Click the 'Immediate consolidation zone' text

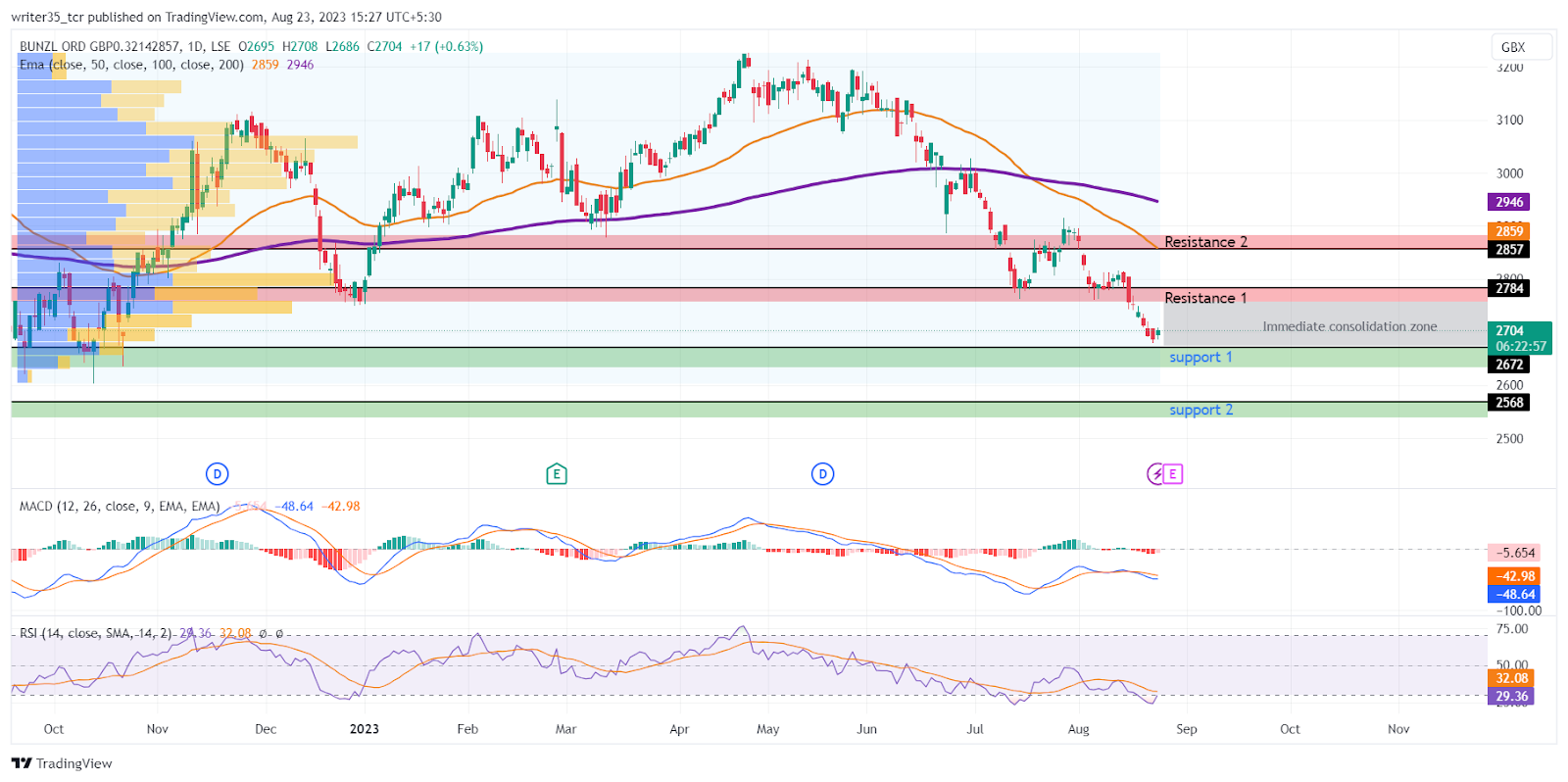point(1349,326)
